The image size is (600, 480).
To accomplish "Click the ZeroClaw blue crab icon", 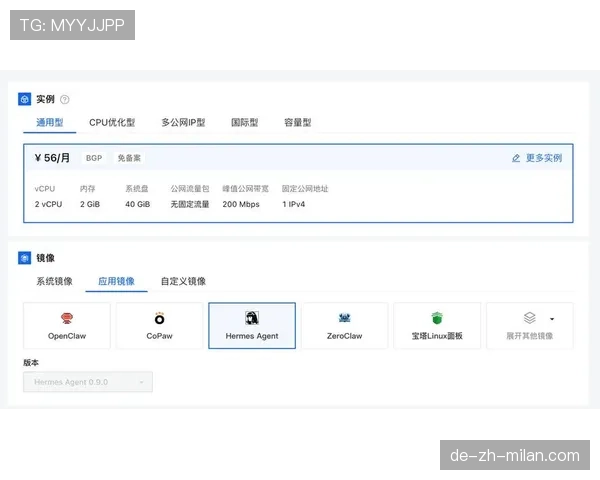I will click(x=344, y=318).
